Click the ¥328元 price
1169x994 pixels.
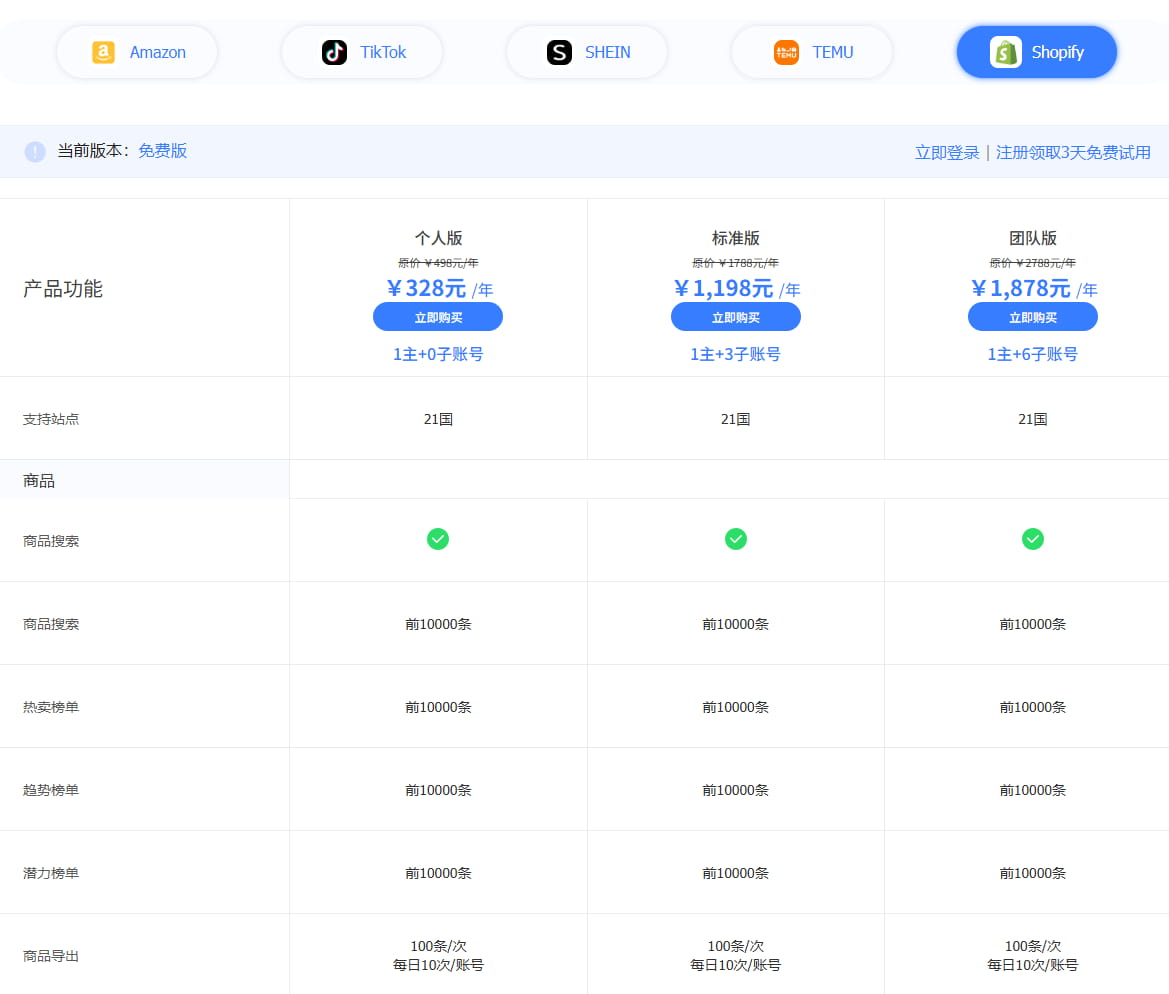(426, 289)
